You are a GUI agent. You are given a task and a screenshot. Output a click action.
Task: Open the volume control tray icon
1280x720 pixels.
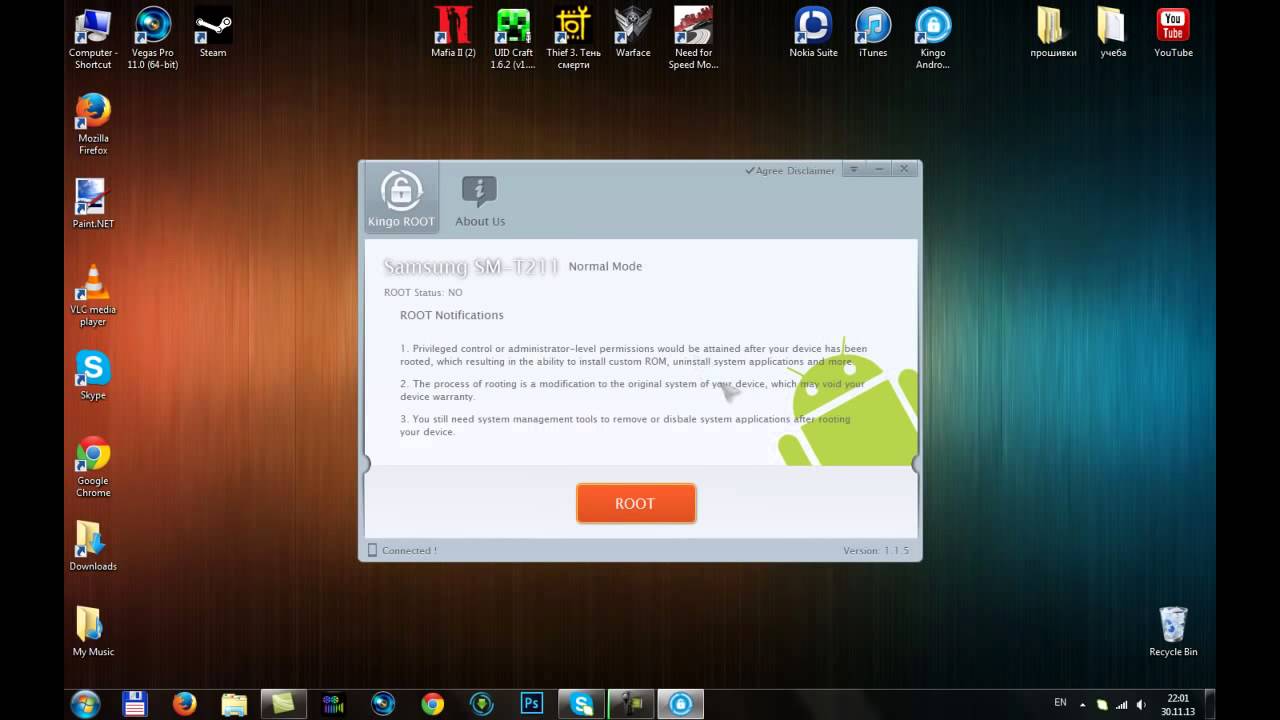(1141, 704)
